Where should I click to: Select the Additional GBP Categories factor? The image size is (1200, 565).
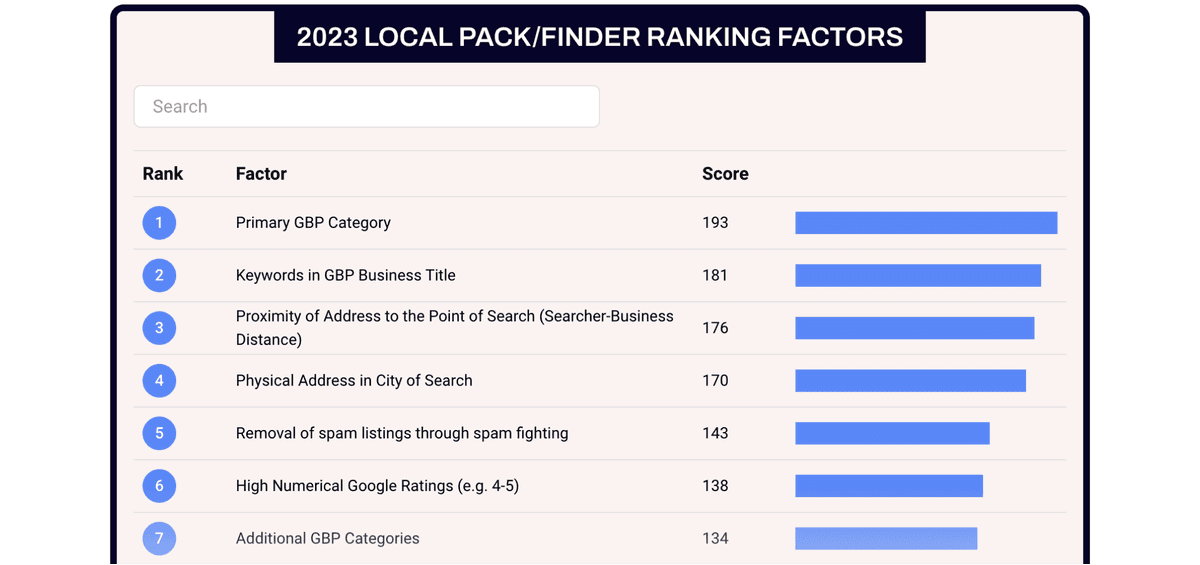click(x=327, y=539)
